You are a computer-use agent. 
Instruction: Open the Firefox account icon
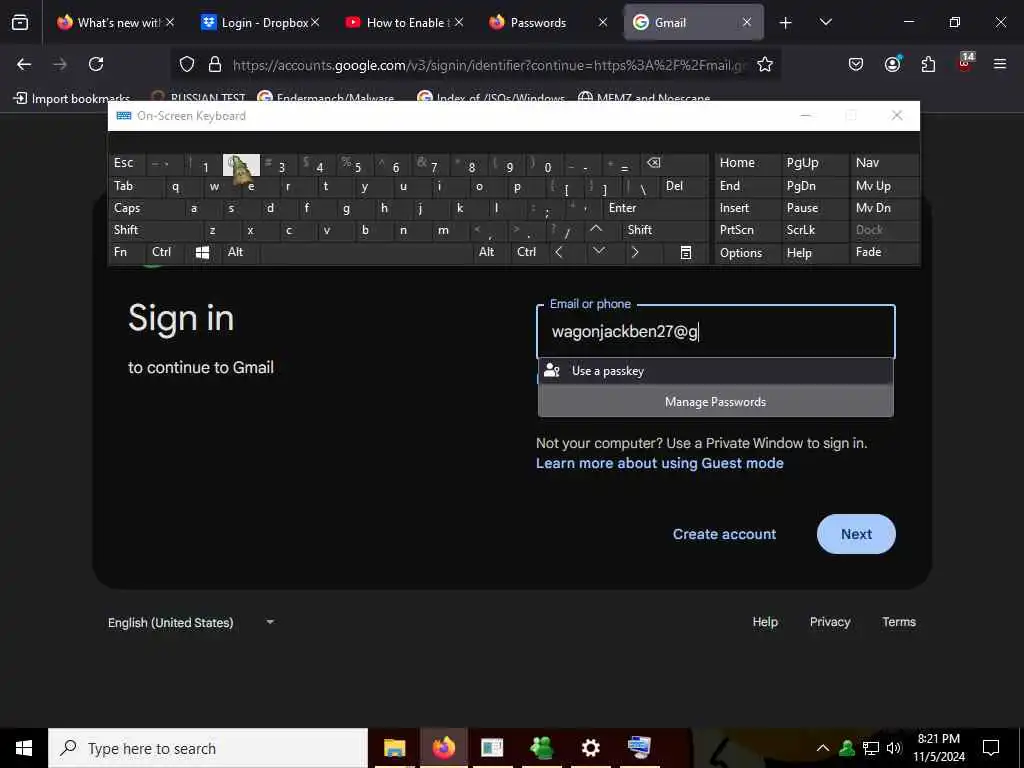click(x=892, y=64)
